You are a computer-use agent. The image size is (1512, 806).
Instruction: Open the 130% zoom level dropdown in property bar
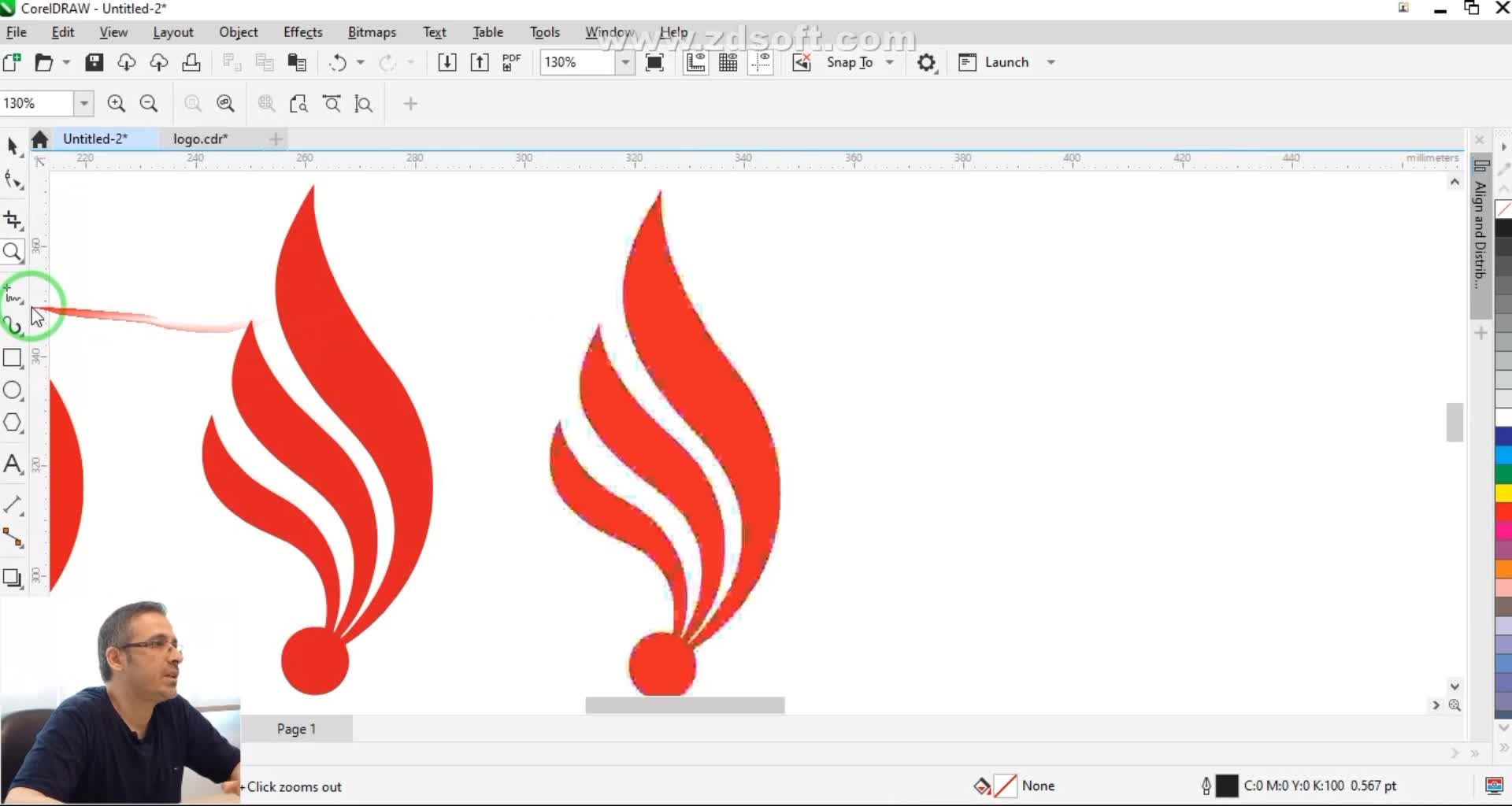coord(83,104)
